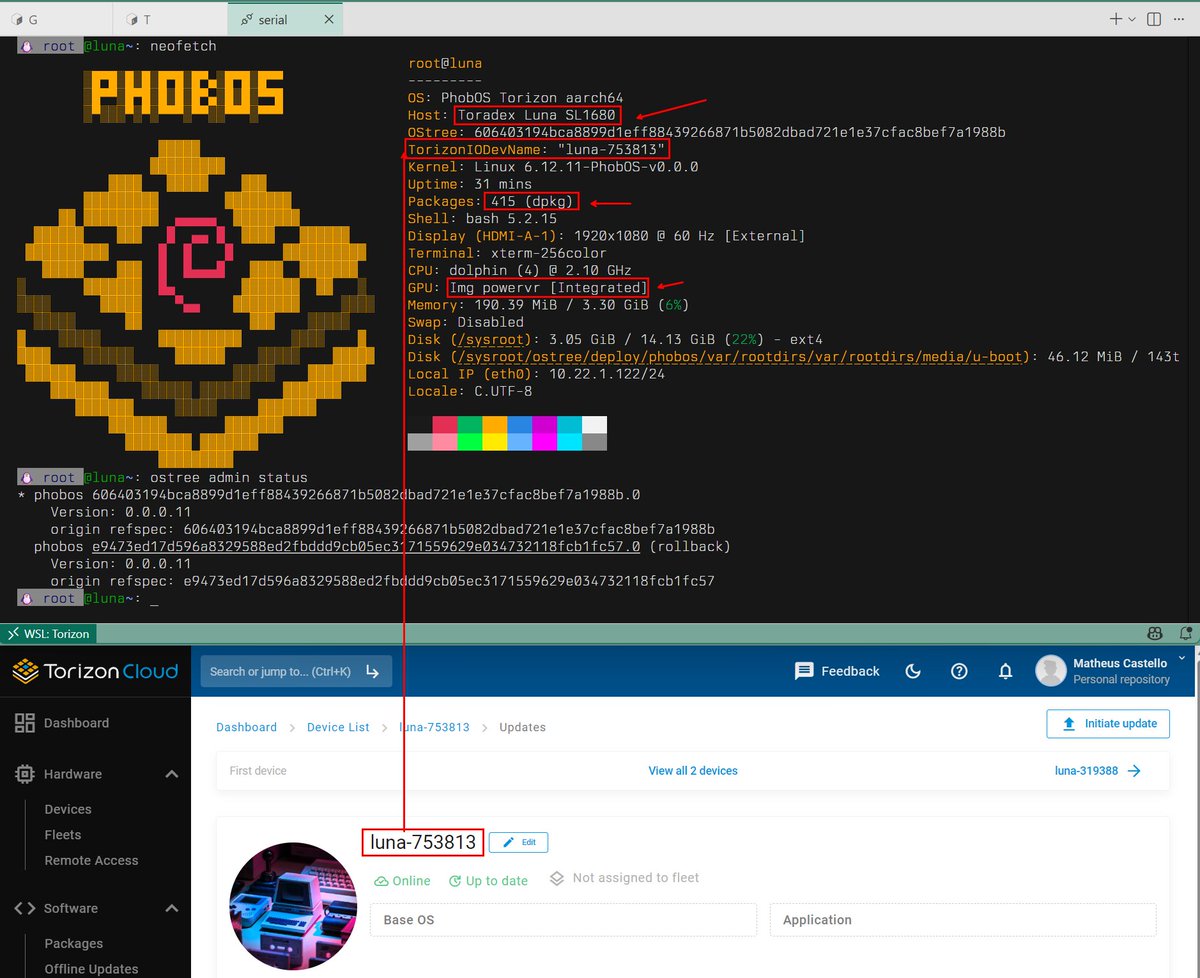Click the Up to date status

[x=488, y=881]
